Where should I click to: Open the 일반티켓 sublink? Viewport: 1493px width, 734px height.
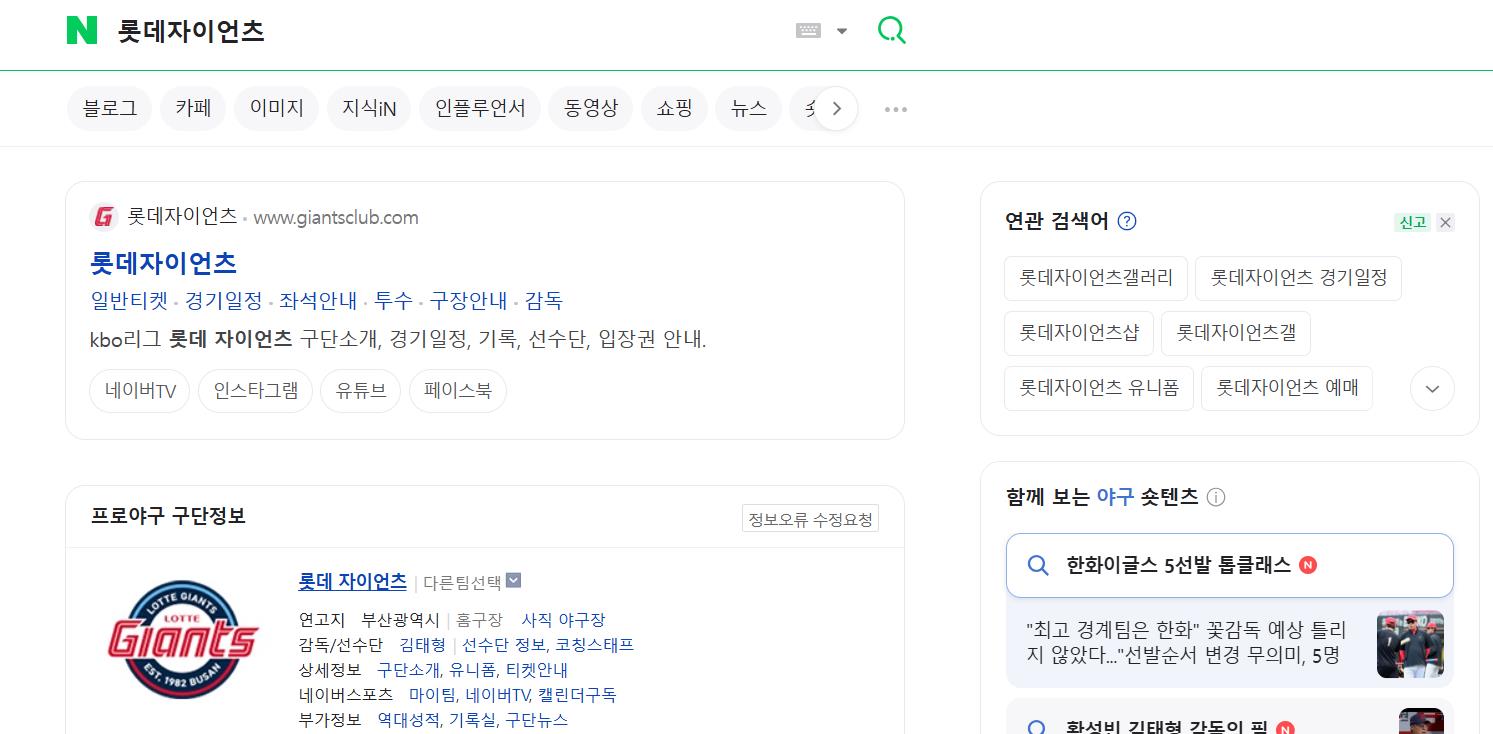pyautogui.click(x=129, y=300)
